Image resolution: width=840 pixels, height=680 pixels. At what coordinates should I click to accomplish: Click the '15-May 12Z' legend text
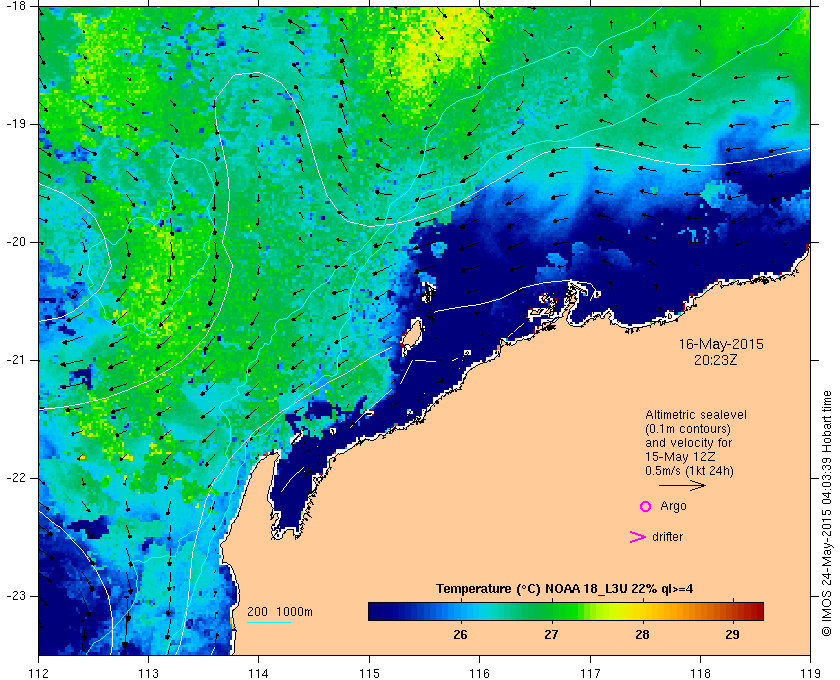coord(680,457)
